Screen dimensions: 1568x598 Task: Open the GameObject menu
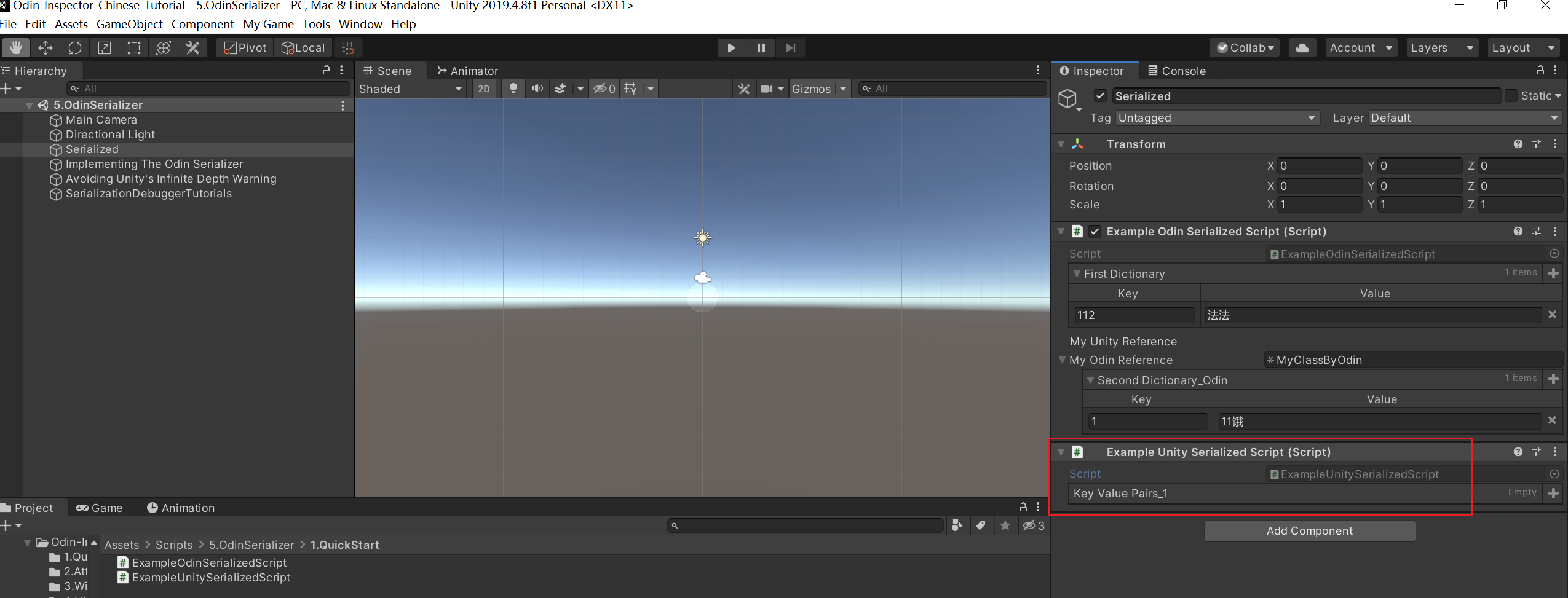point(130,24)
